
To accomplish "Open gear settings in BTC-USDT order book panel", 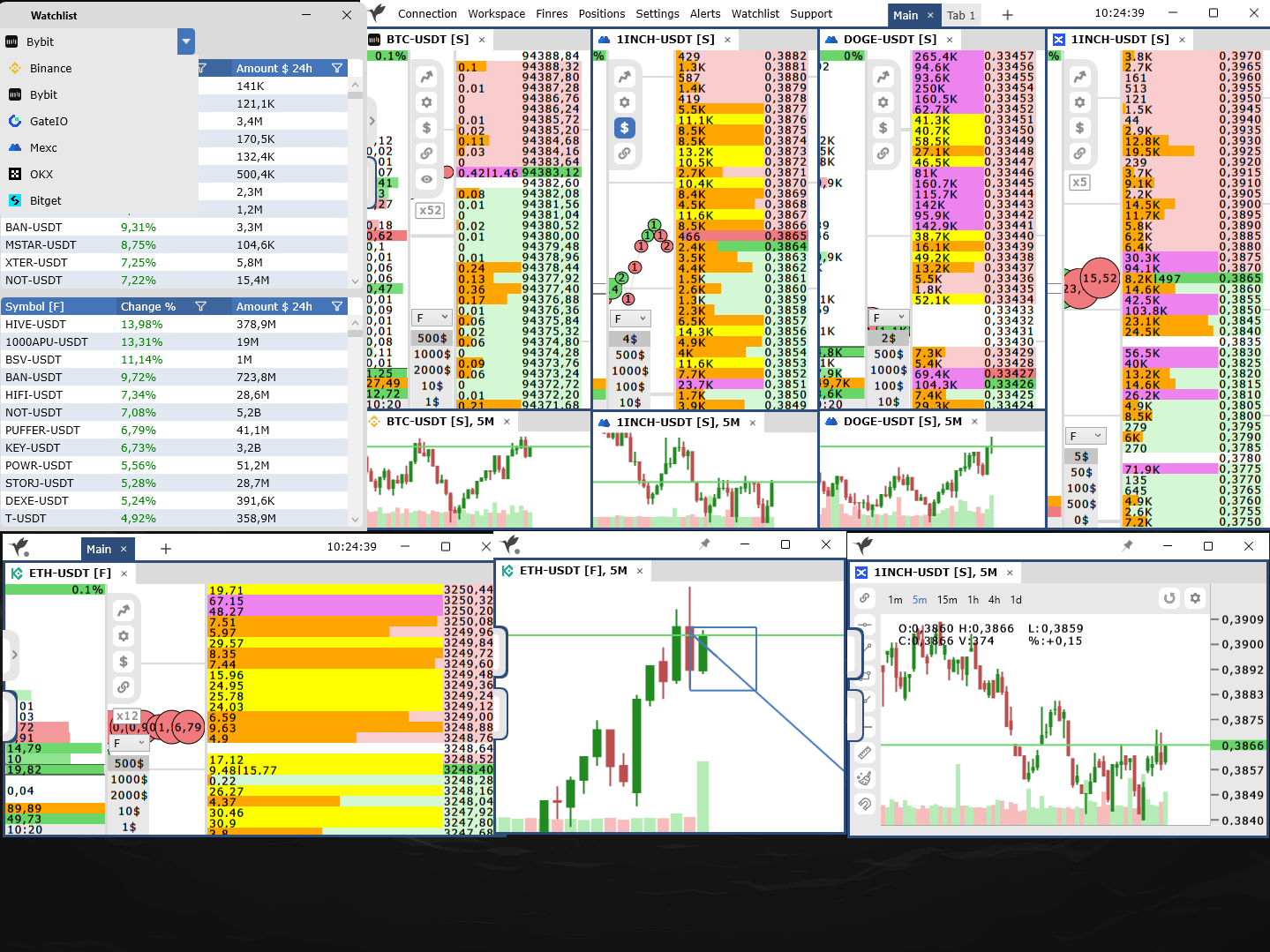I will pyautogui.click(x=427, y=102).
